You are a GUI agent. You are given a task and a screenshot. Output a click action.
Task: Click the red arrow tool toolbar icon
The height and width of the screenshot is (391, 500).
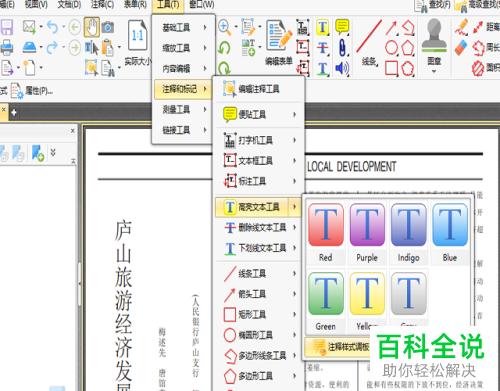coord(391,28)
